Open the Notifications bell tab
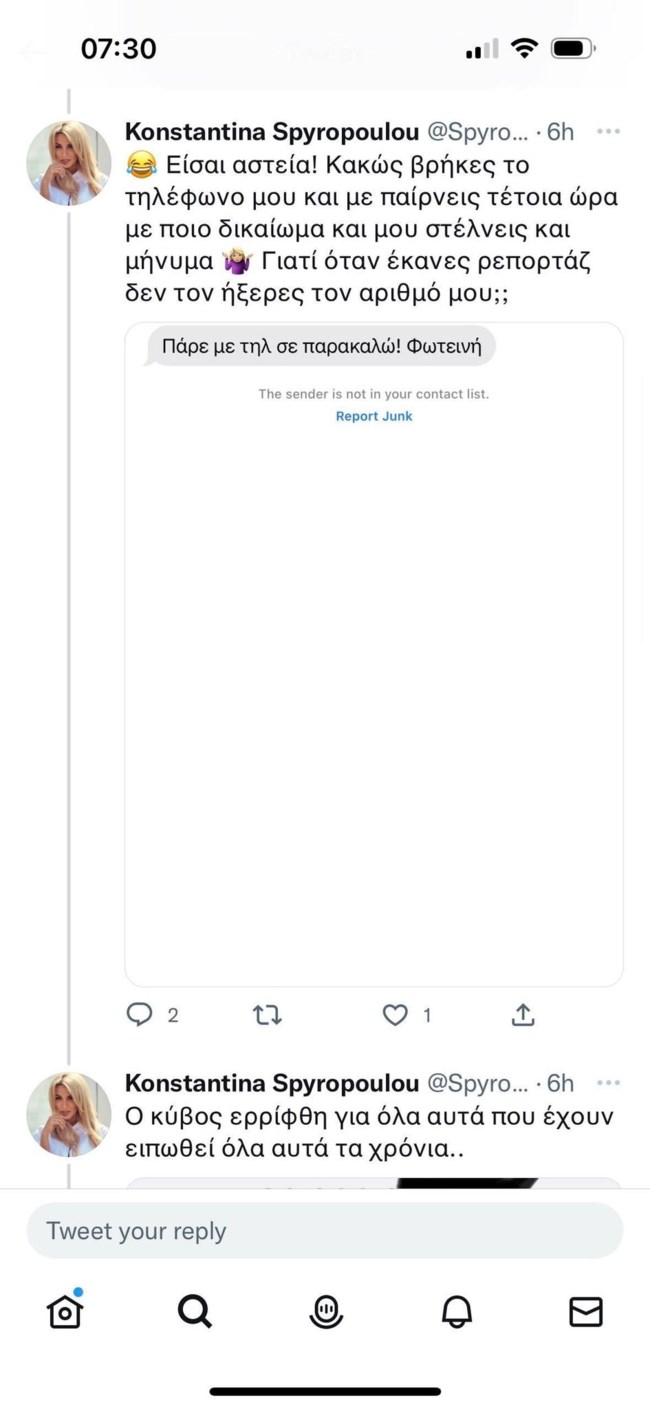Viewport: 650px width, 1409px height. tap(457, 1311)
